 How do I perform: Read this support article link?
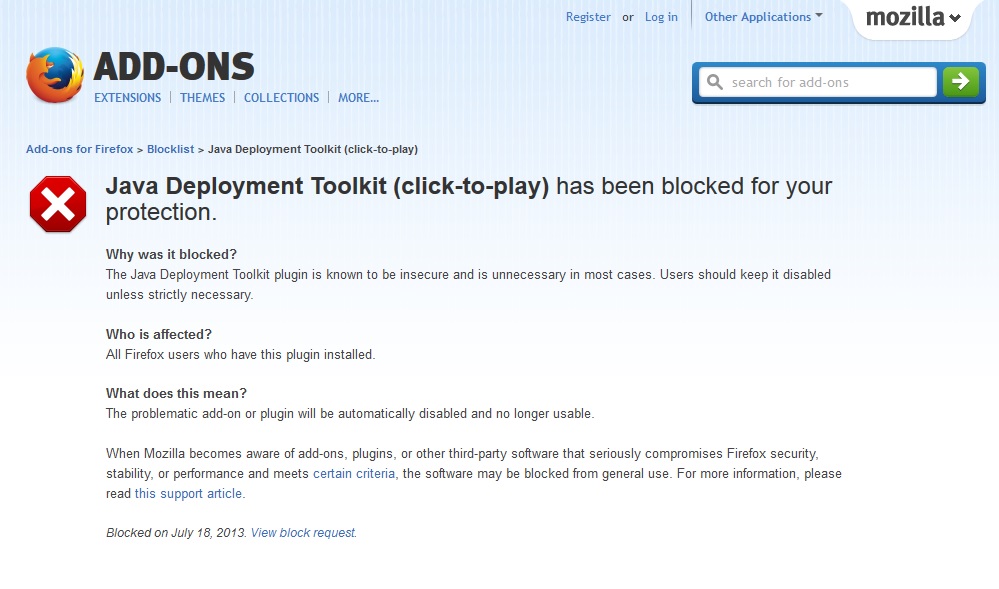click(x=188, y=494)
